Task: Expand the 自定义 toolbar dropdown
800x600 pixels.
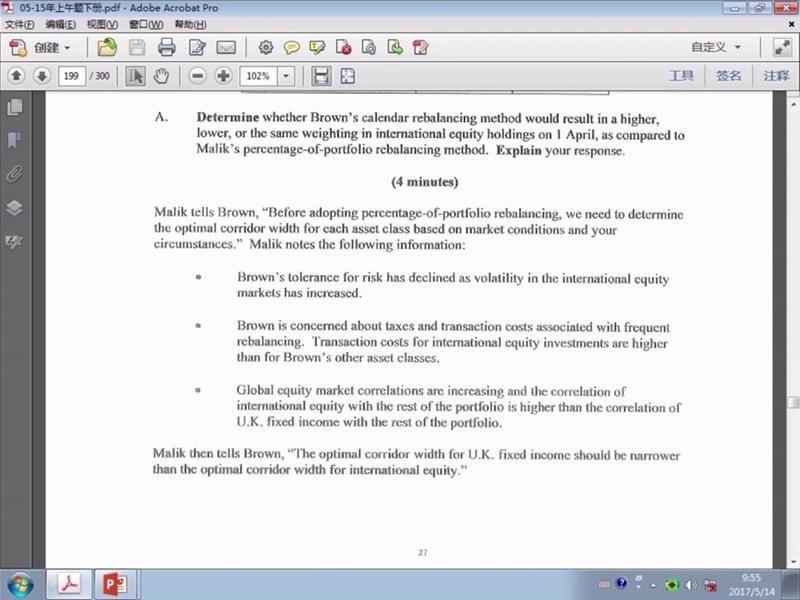Action: [716, 47]
